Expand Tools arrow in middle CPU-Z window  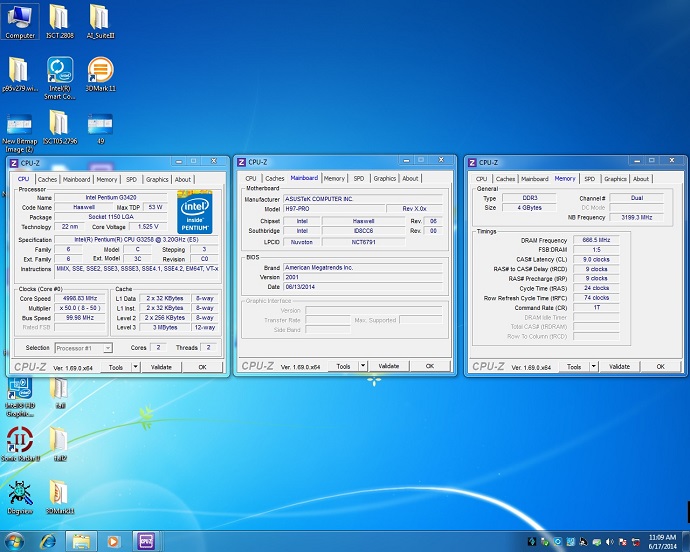point(363,366)
